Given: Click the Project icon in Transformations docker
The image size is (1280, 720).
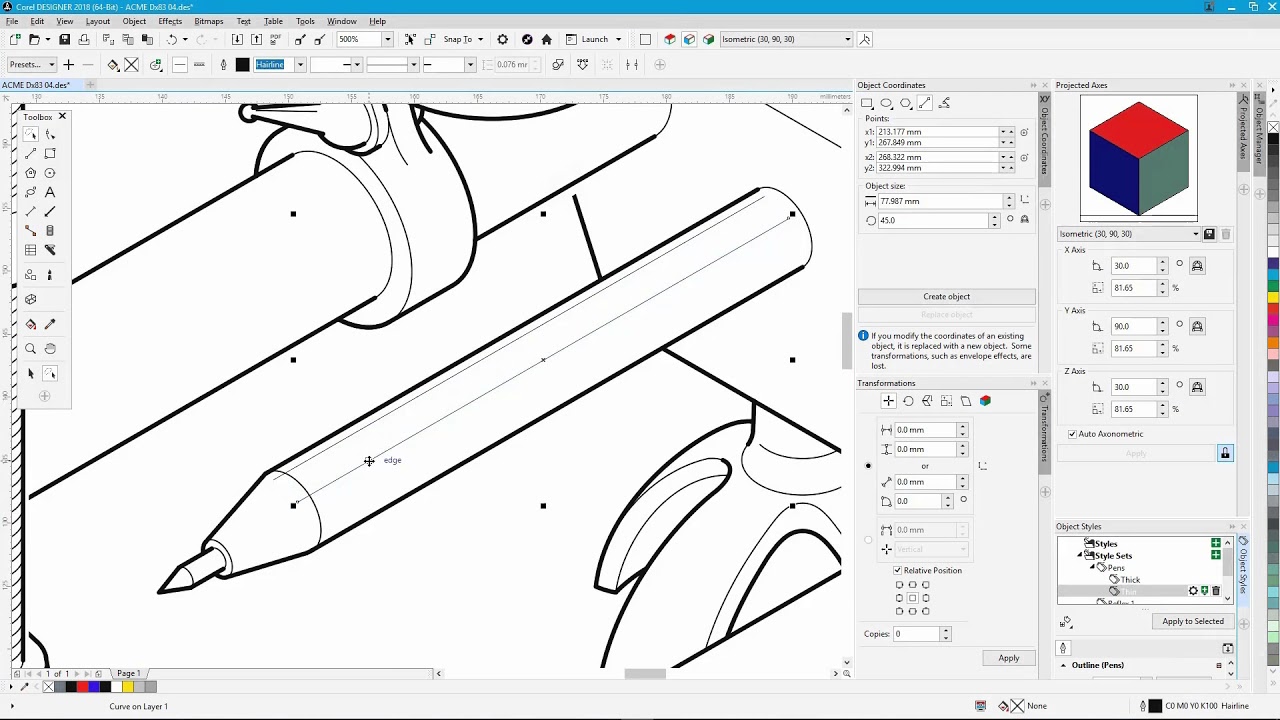Looking at the screenshot, I should click(985, 401).
